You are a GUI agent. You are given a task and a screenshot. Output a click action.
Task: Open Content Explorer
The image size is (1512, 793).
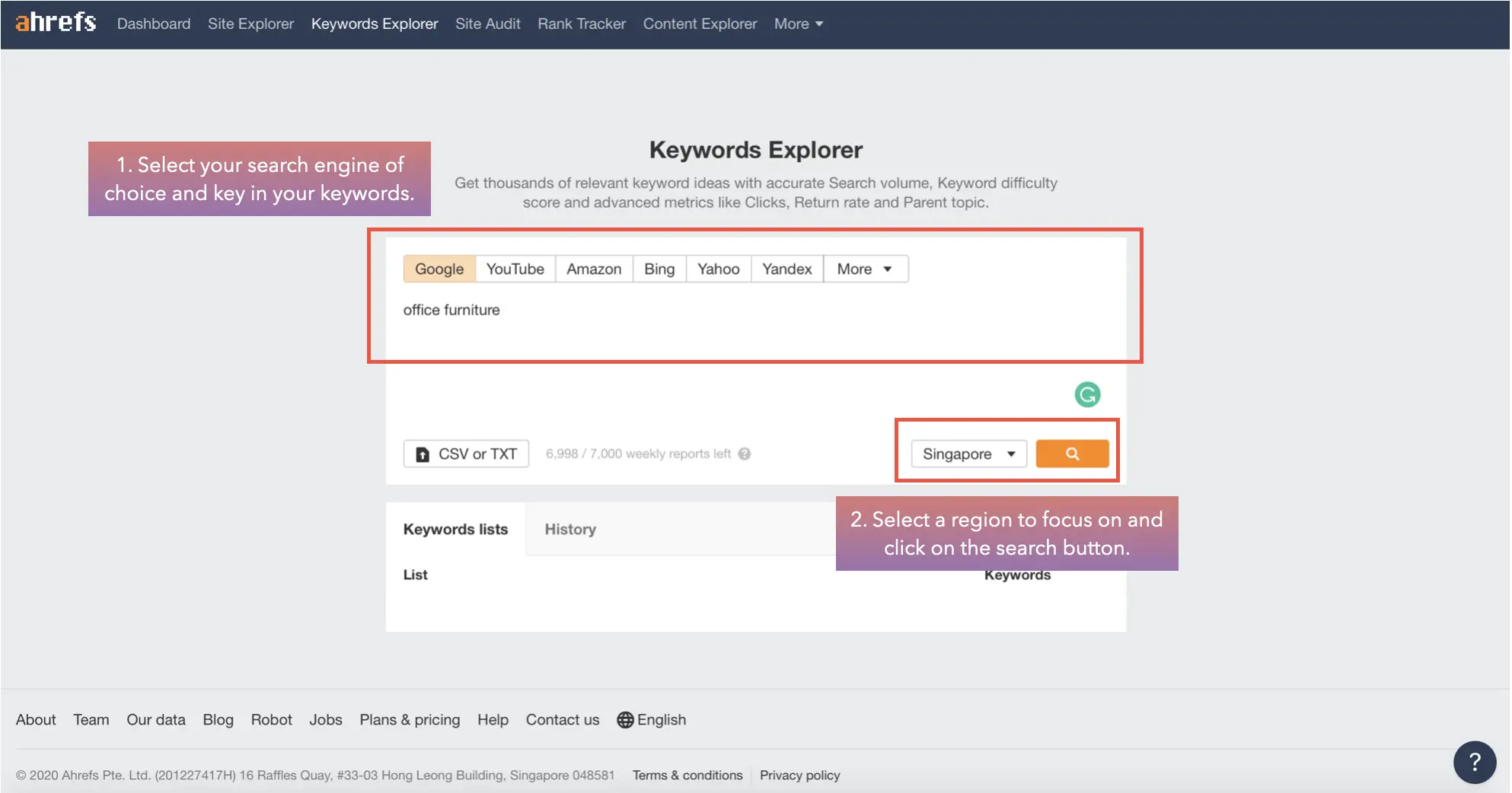[x=700, y=24]
